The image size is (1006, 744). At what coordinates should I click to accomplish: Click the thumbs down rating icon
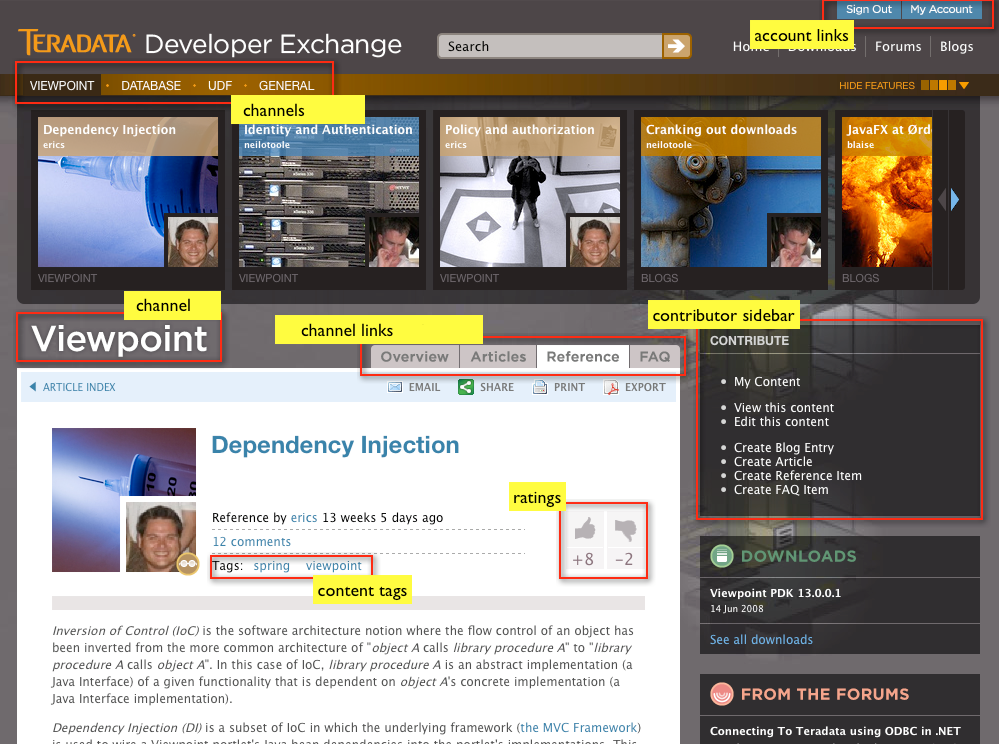click(625, 529)
